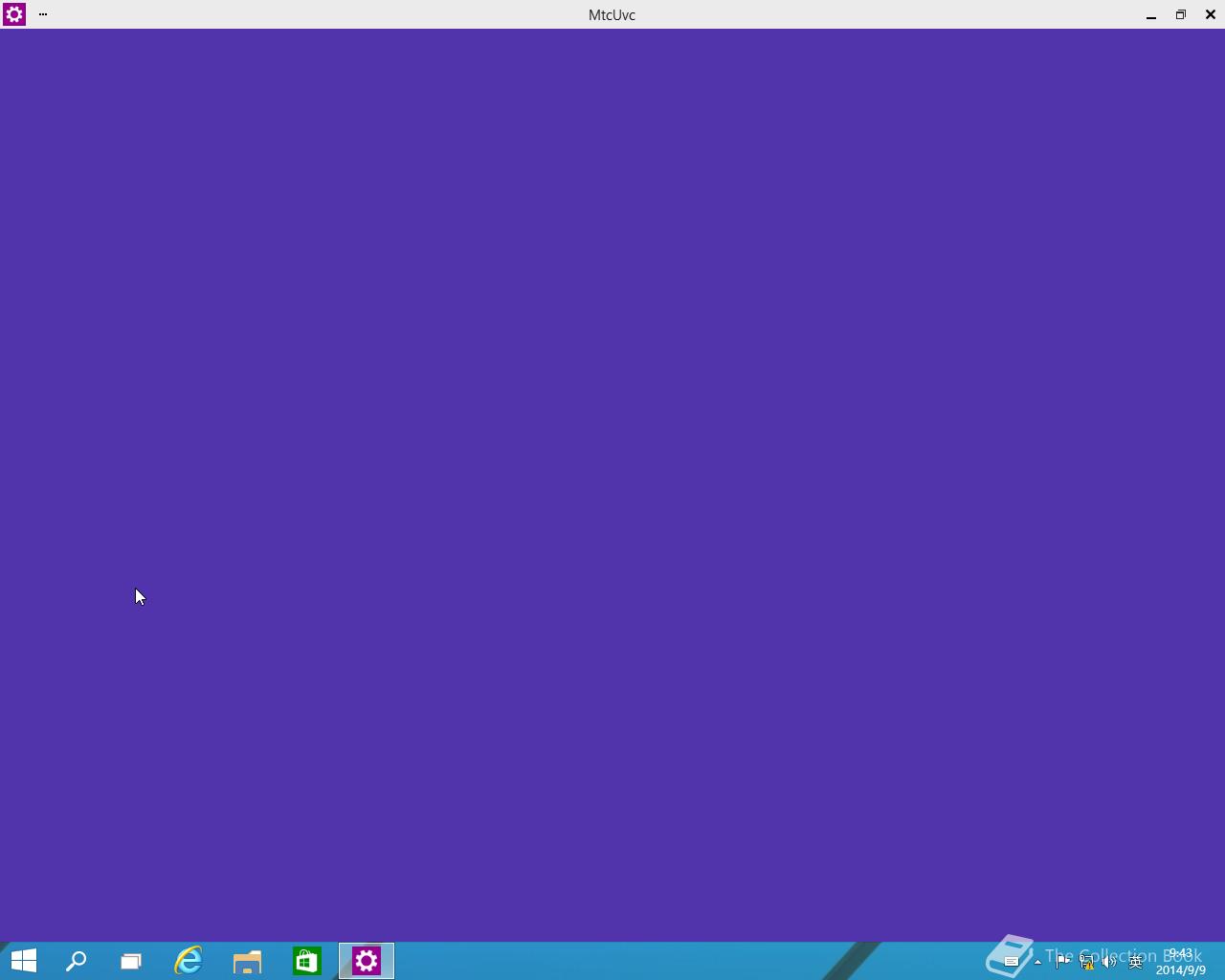The height and width of the screenshot is (980, 1225).
Task: Close the MtcUvc window
Action: pyautogui.click(x=1211, y=14)
